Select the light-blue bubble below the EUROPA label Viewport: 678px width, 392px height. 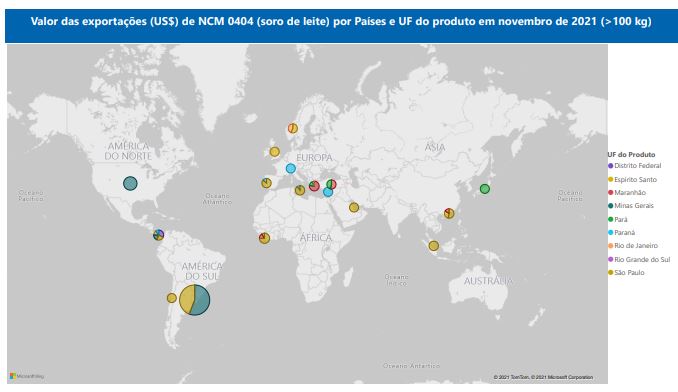pos(291,168)
